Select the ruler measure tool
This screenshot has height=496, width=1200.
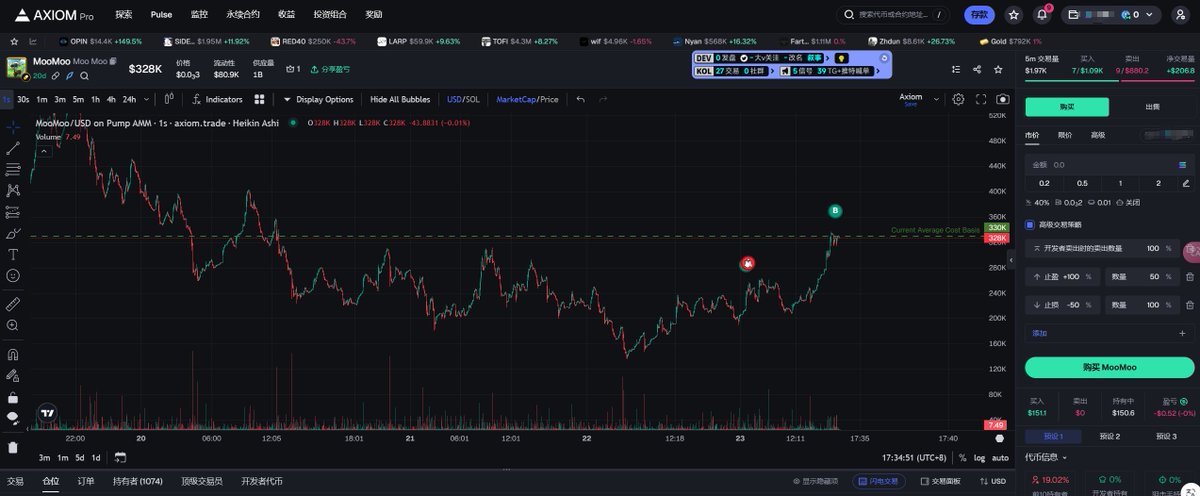pyautogui.click(x=13, y=303)
